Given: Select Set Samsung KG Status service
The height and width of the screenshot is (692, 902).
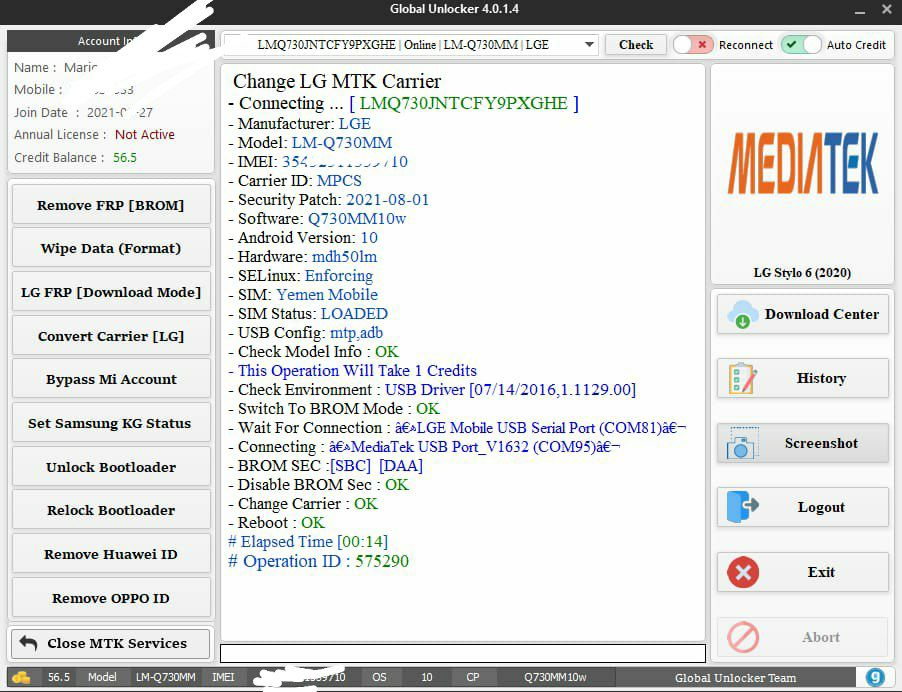Looking at the screenshot, I should click(x=111, y=423).
